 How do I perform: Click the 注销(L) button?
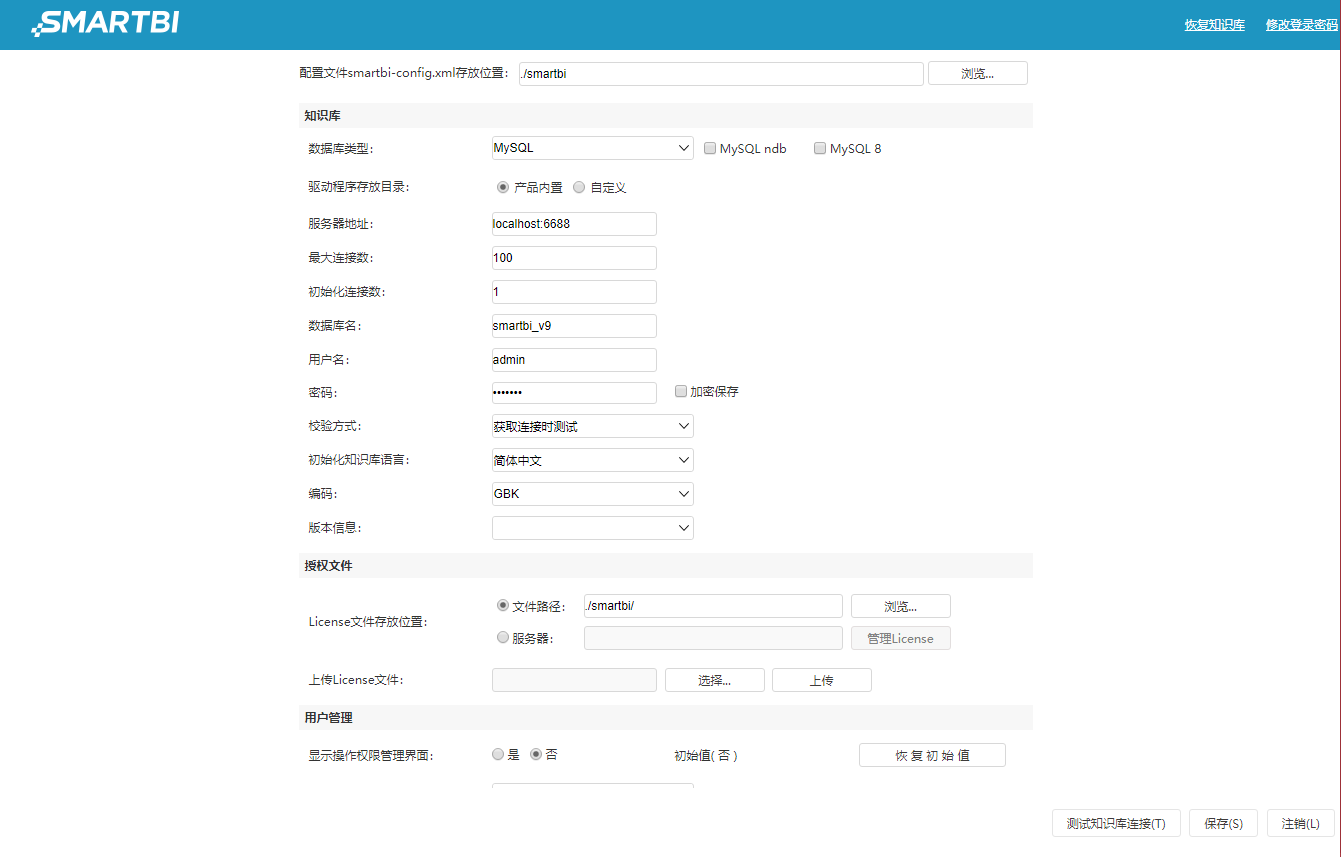(x=1301, y=823)
